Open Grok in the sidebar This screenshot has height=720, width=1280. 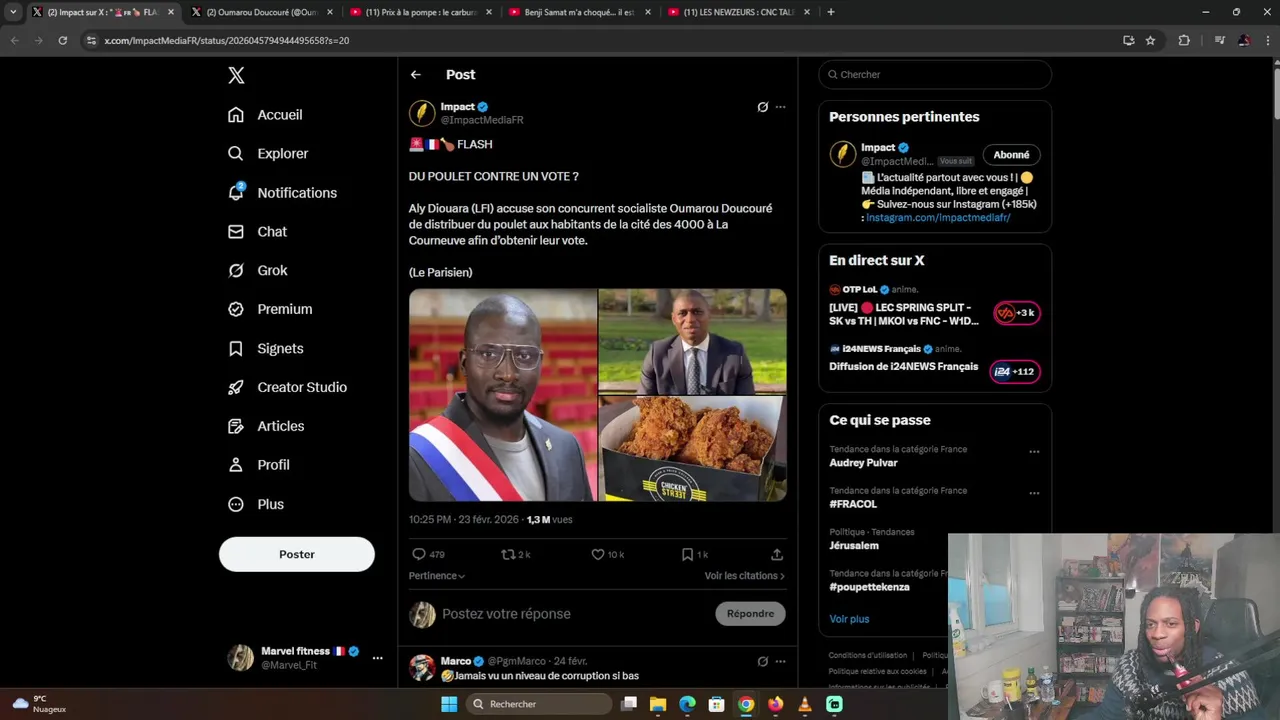click(258, 271)
